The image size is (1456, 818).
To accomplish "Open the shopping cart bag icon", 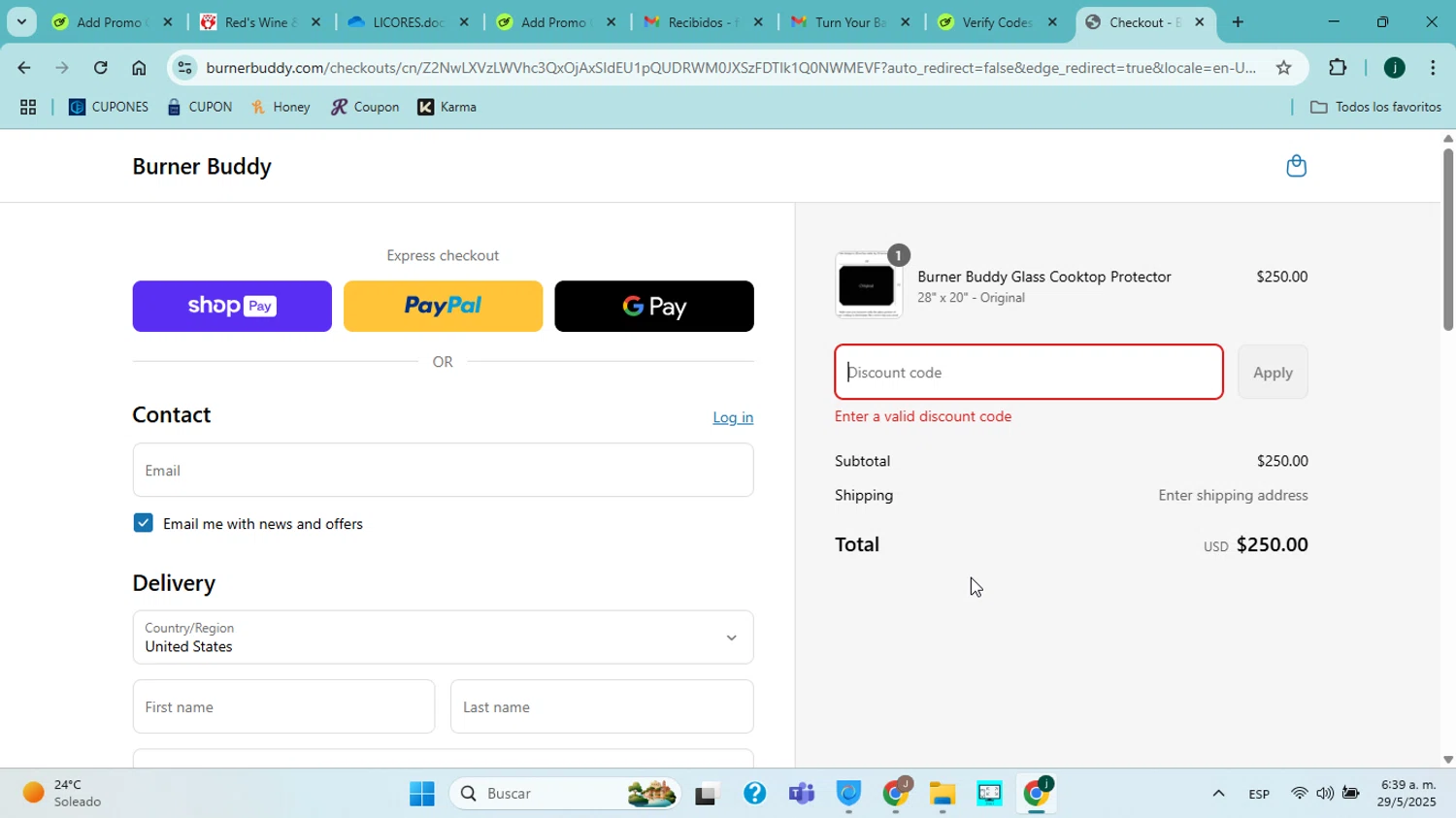I will [1296, 166].
